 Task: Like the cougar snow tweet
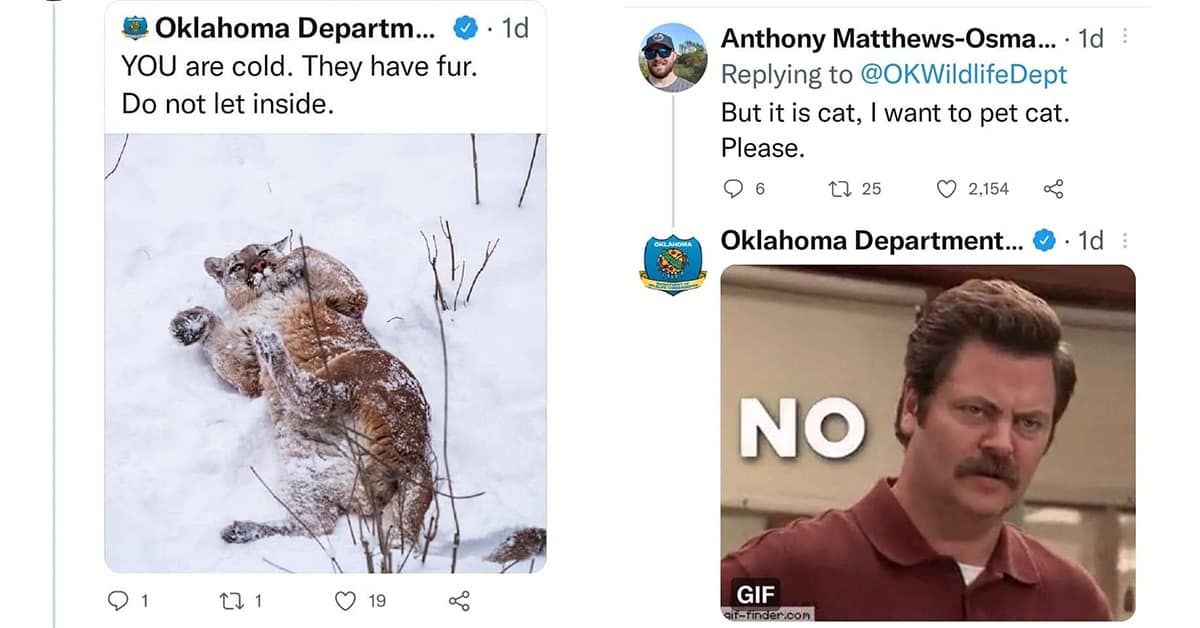[x=346, y=601]
